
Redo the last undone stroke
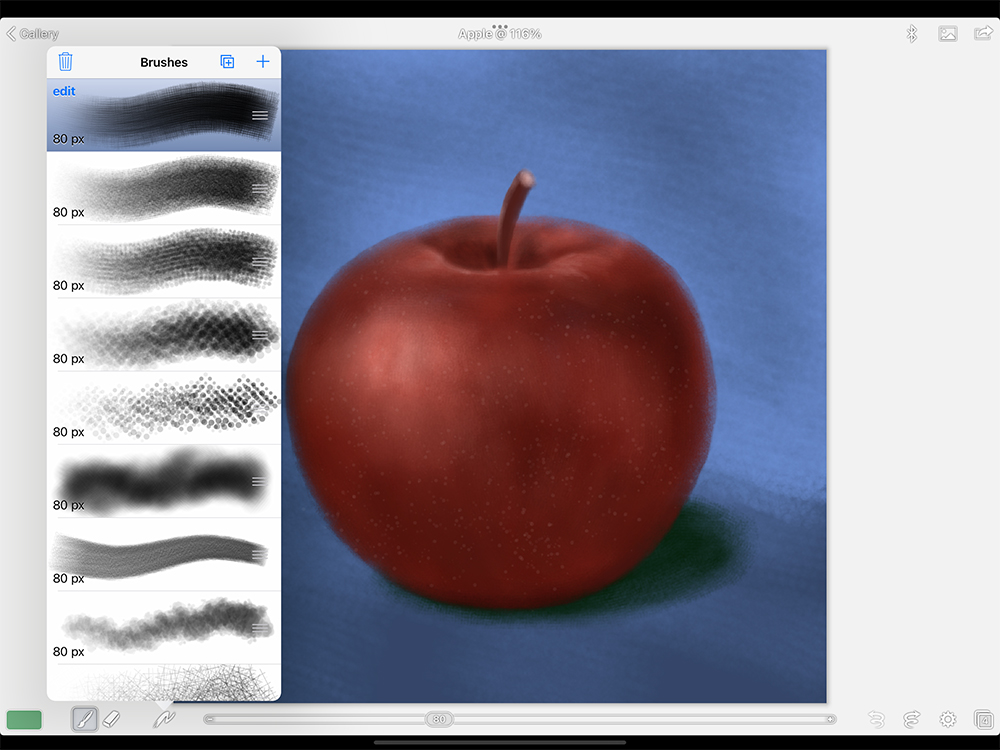911,719
